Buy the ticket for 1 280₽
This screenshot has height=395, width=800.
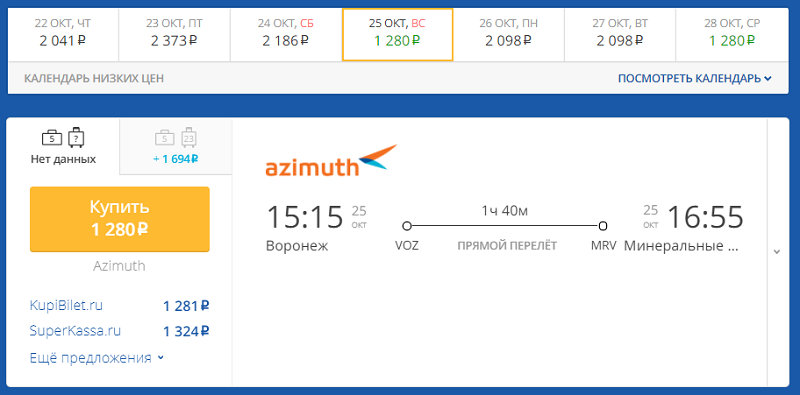pos(120,219)
